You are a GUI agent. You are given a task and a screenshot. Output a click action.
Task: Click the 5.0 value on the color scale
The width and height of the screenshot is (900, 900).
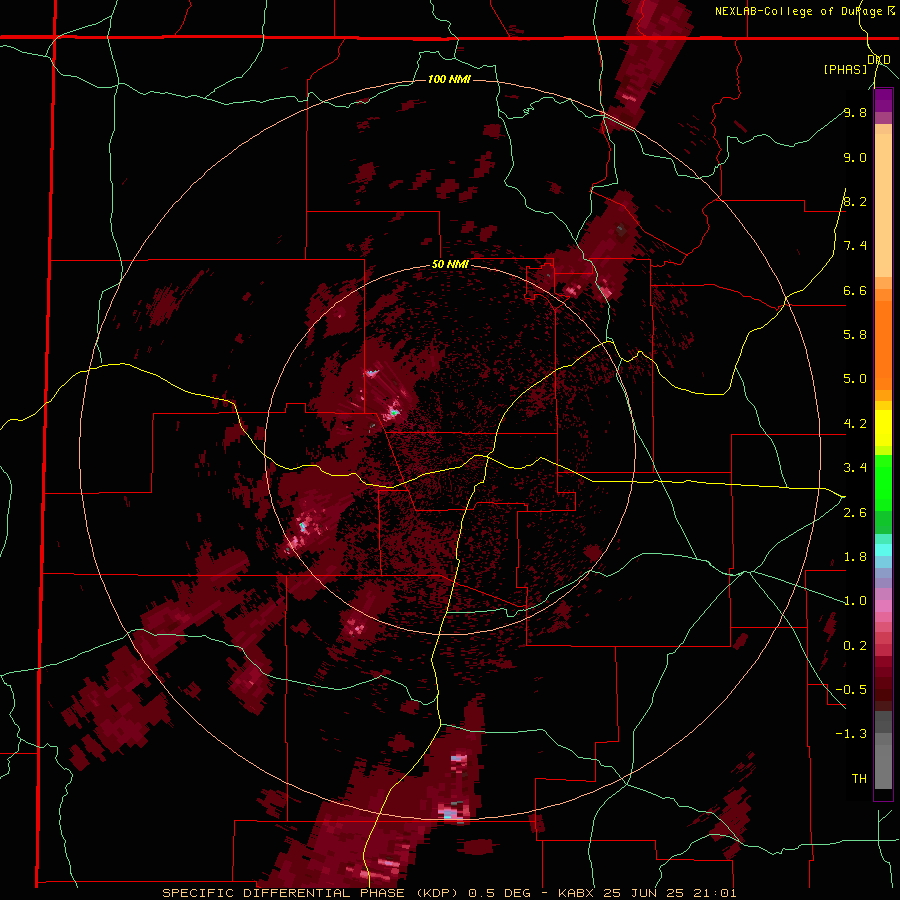coord(855,379)
